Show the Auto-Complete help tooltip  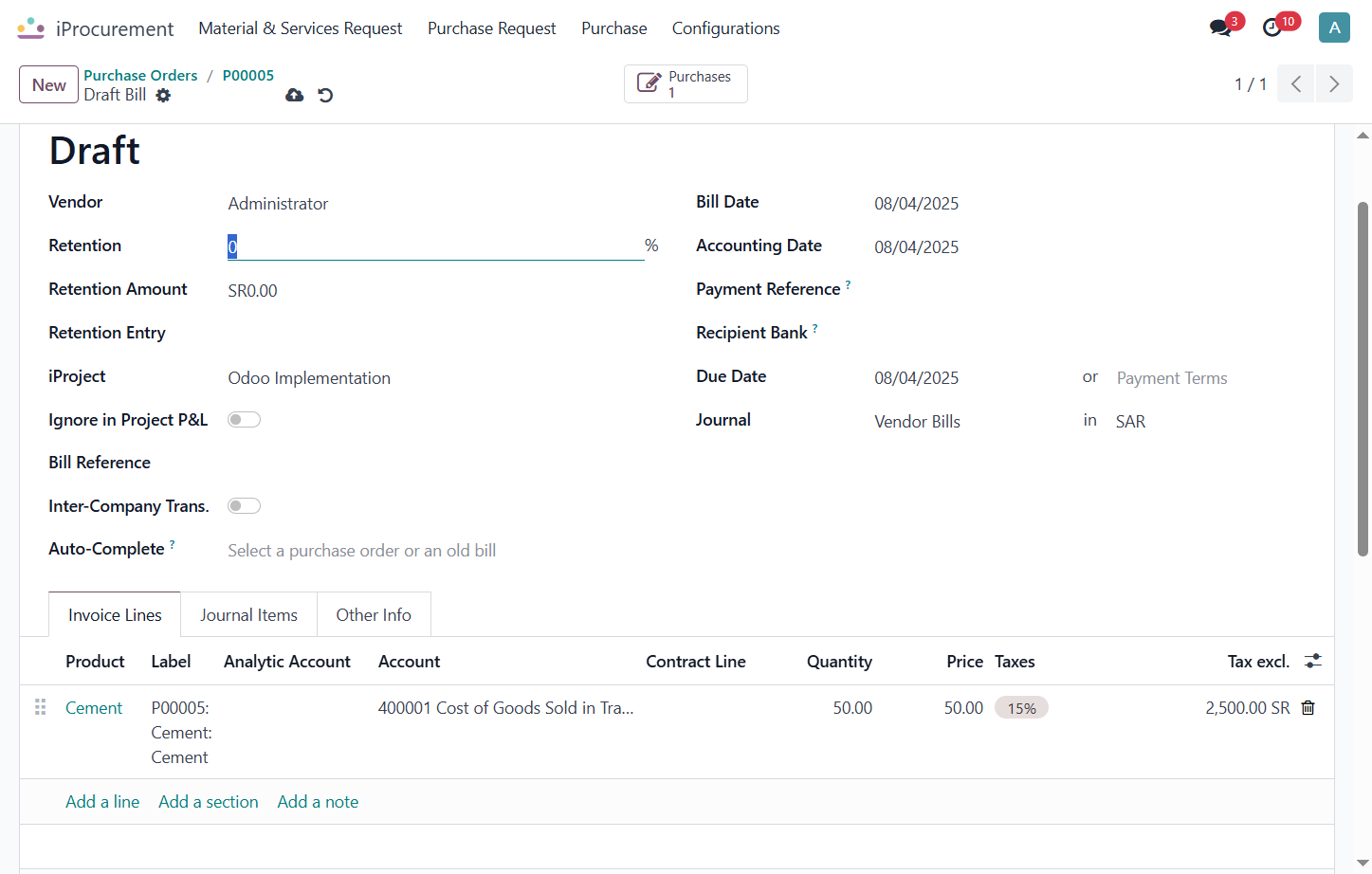[172, 544]
